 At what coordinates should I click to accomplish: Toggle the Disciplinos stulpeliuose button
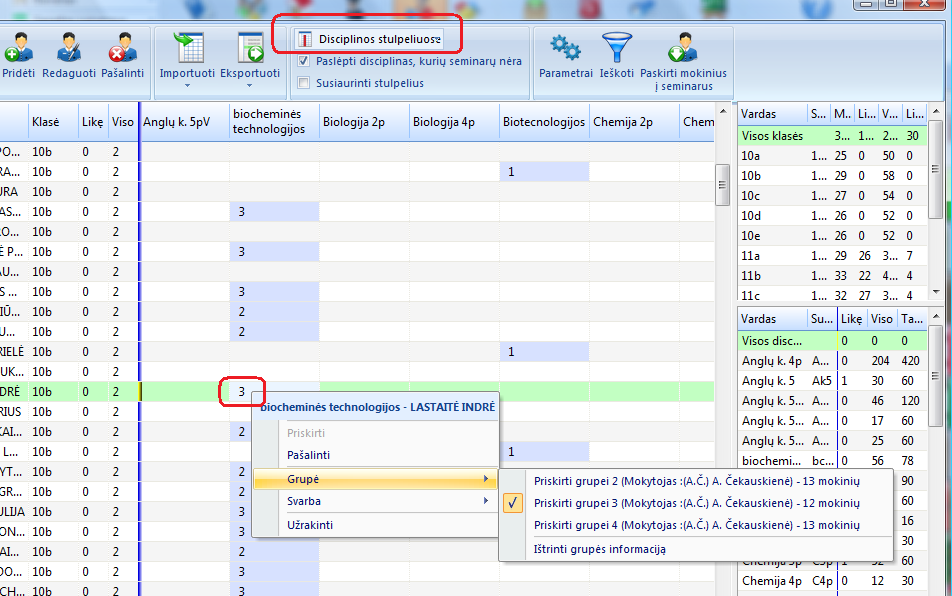click(x=369, y=40)
